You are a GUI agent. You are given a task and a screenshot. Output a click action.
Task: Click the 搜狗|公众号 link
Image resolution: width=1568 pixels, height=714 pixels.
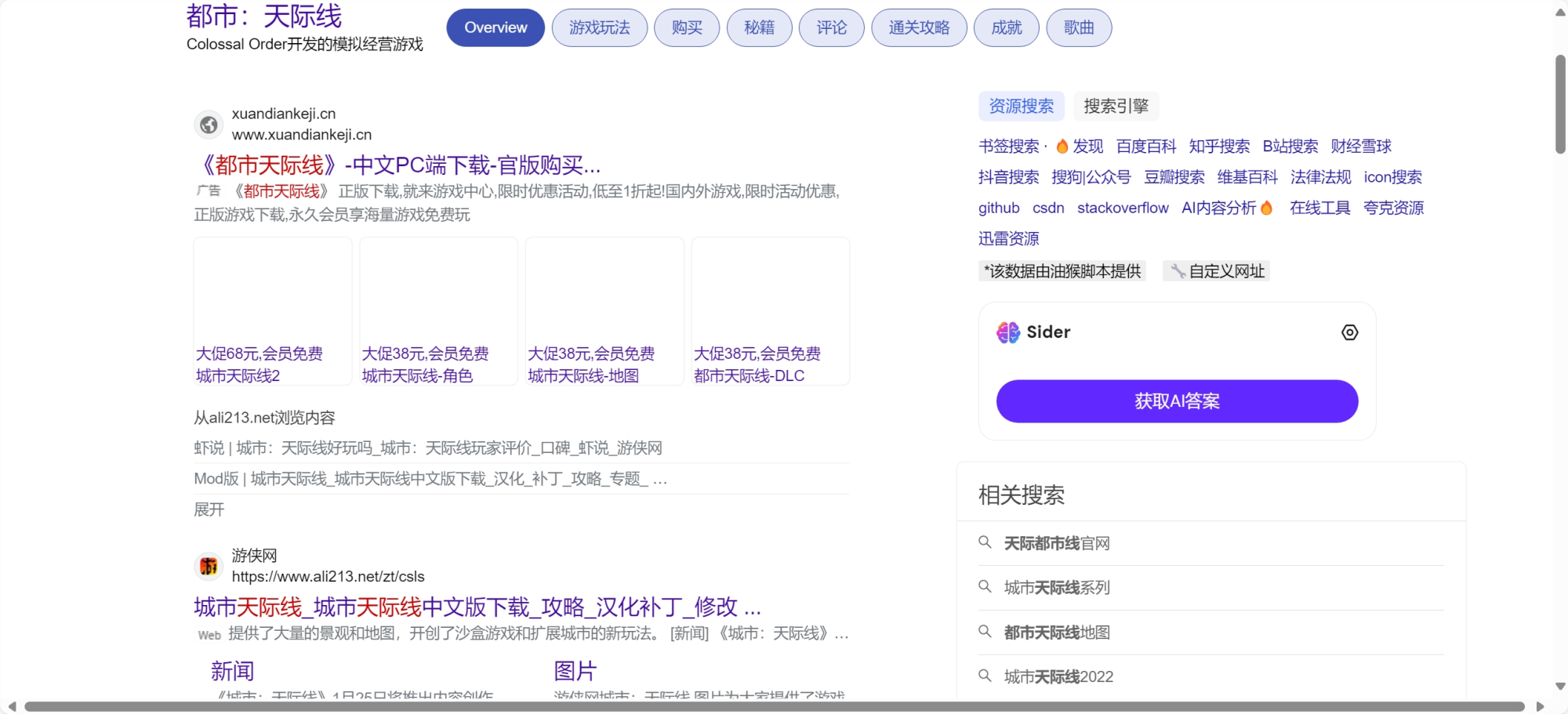point(1091,177)
